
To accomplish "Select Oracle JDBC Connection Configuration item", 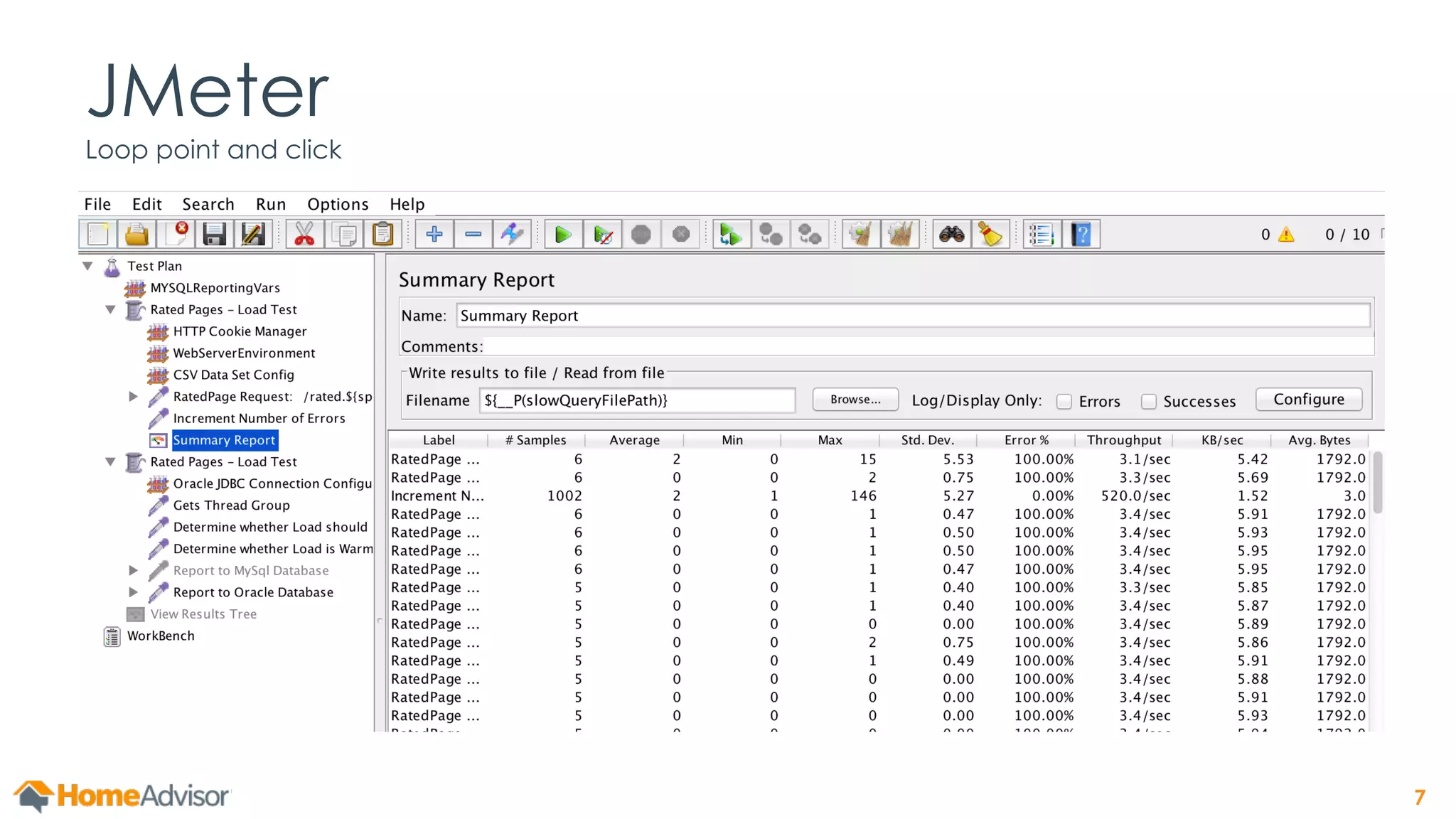I will click(272, 483).
